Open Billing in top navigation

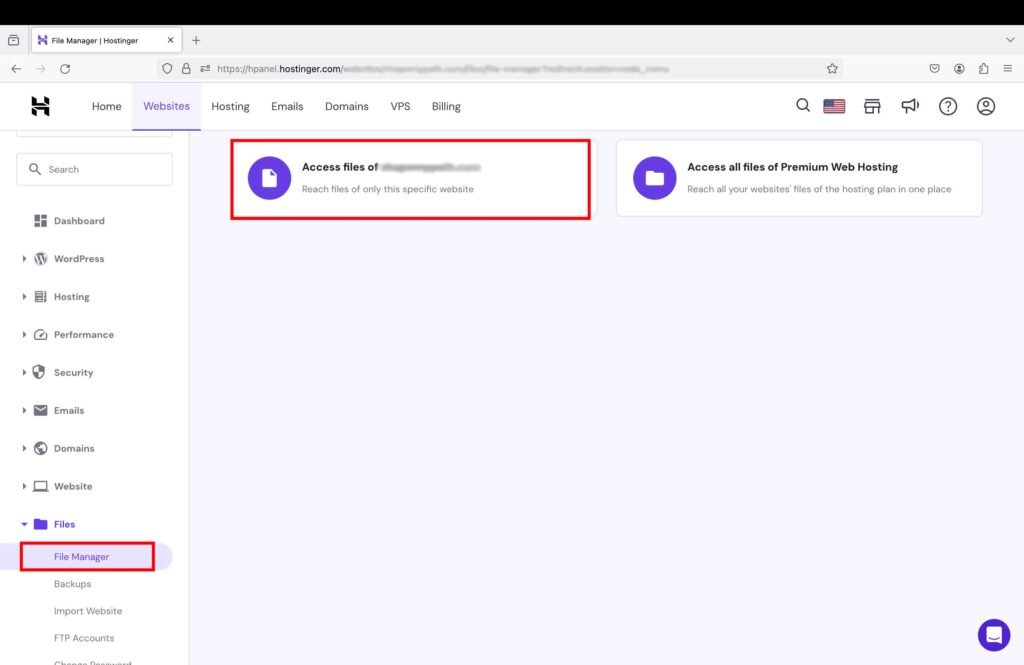(x=446, y=106)
